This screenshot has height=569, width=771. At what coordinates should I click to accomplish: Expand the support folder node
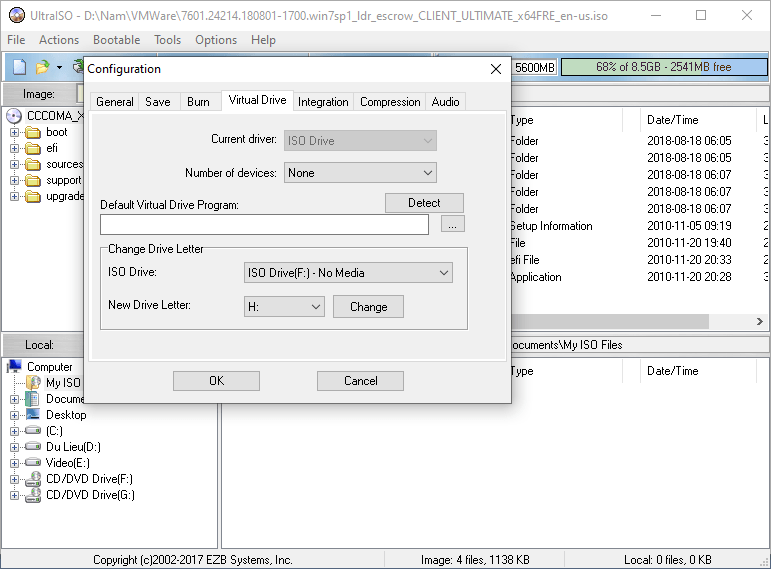pyautogui.click(x=14, y=180)
